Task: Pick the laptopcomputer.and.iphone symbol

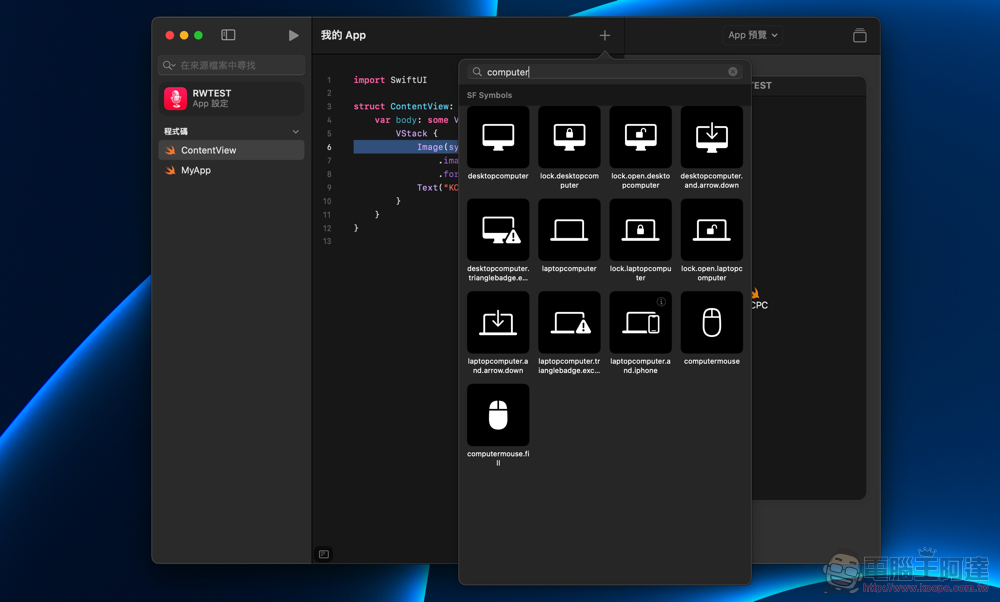Action: [640, 322]
